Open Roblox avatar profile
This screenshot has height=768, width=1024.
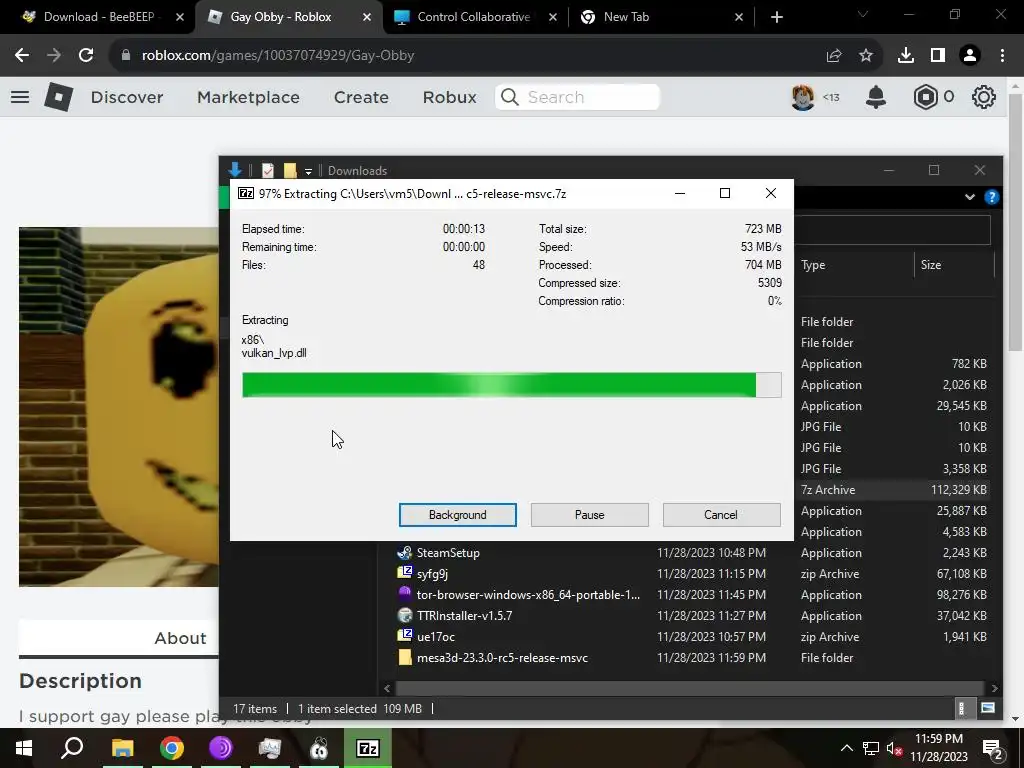[803, 97]
